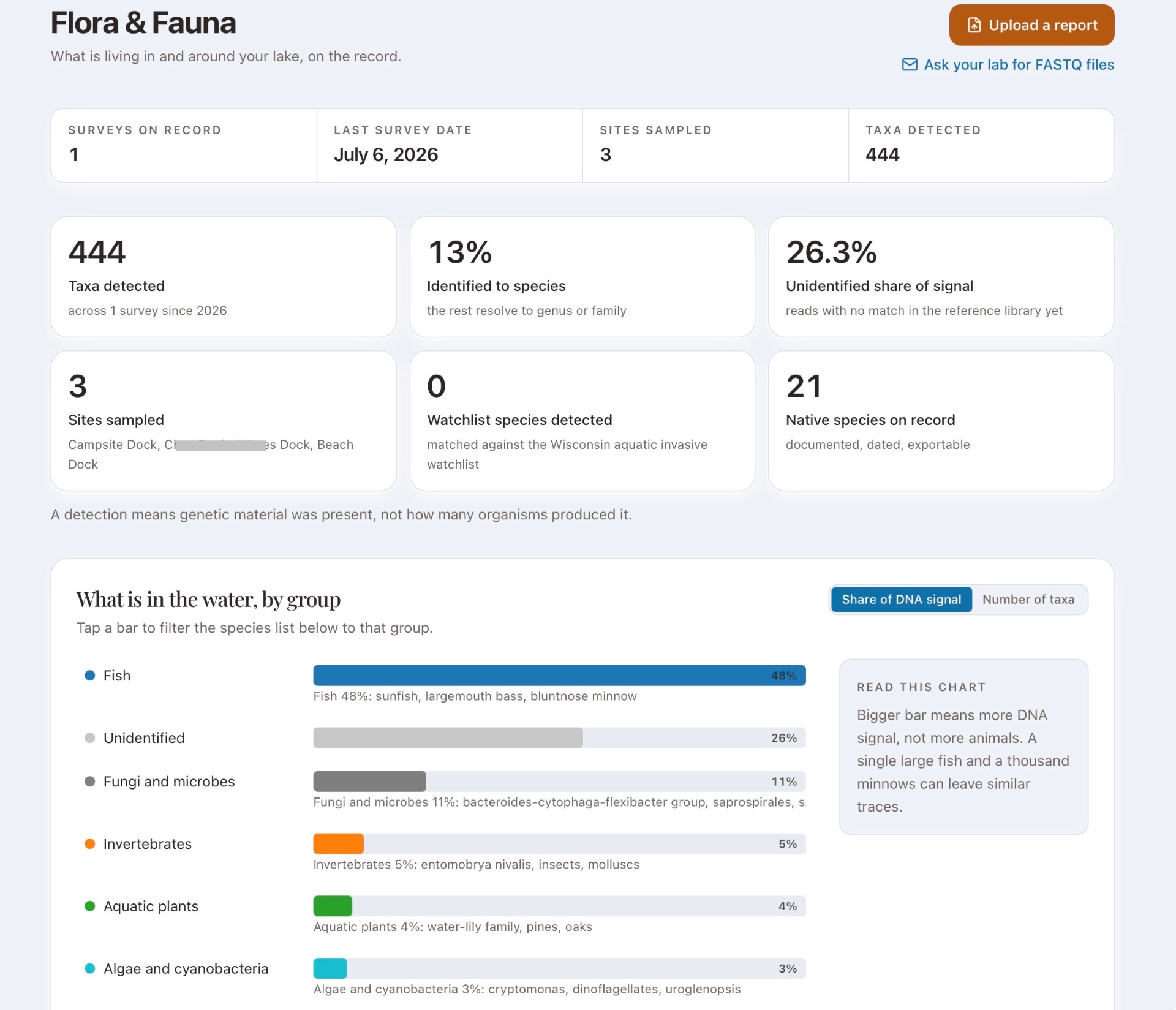Click the 13% Identified to species card
The width and height of the screenshot is (1176, 1010).
click(582, 277)
